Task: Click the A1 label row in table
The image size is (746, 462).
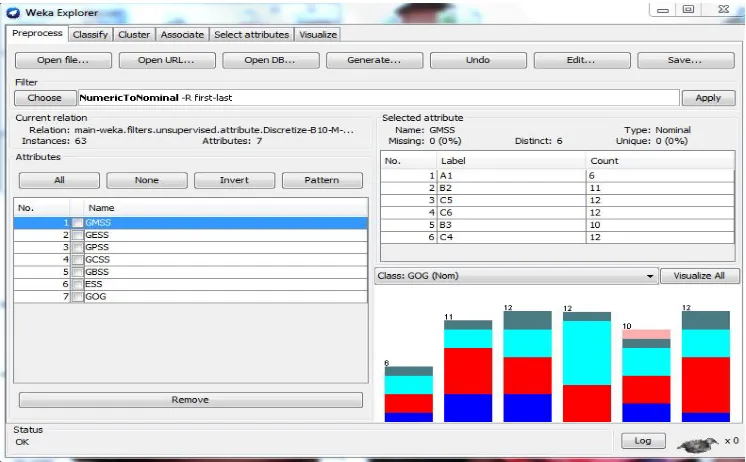Action: click(558, 176)
